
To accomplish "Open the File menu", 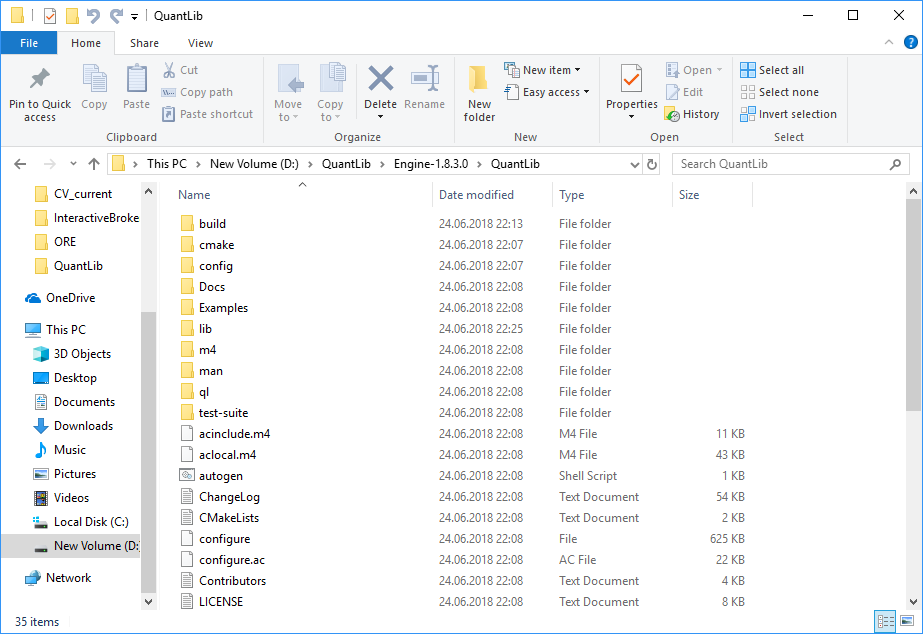I will (x=29, y=43).
